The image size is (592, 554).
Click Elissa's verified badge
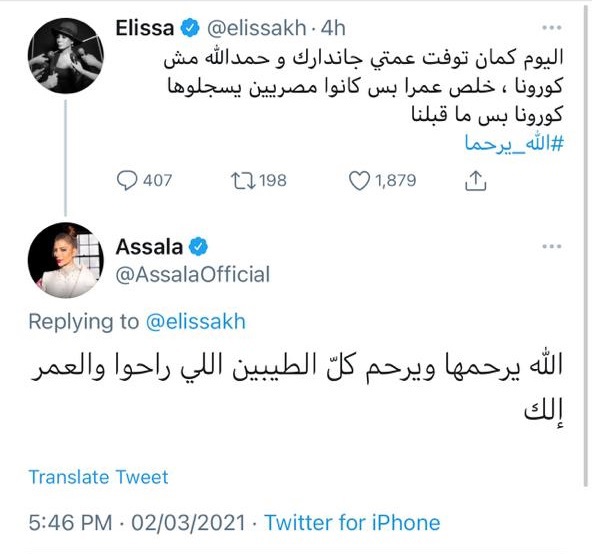[x=190, y=28]
